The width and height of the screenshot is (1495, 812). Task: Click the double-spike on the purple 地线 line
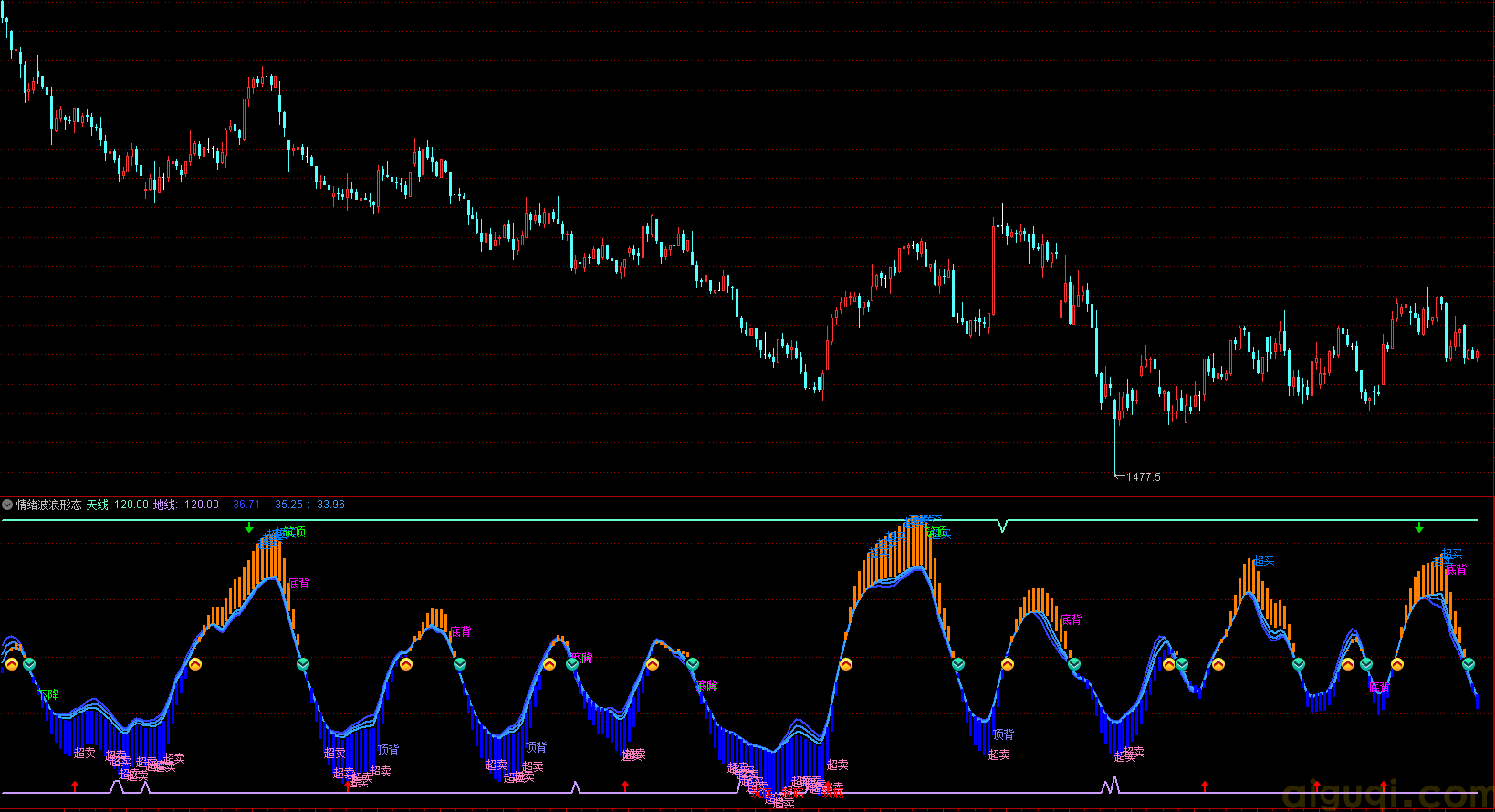[x=1110, y=785]
